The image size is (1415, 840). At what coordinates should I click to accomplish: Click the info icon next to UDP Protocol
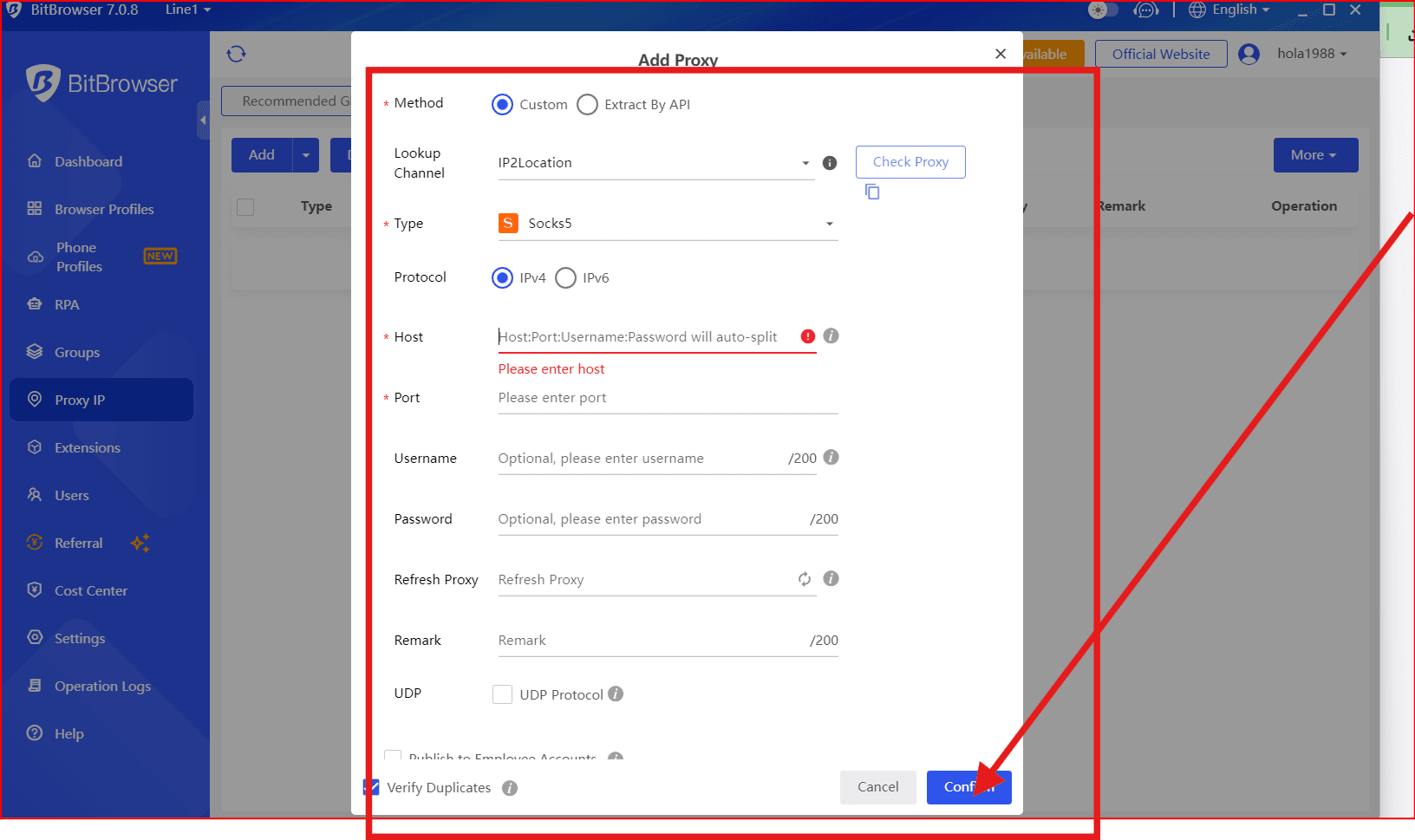pos(616,693)
